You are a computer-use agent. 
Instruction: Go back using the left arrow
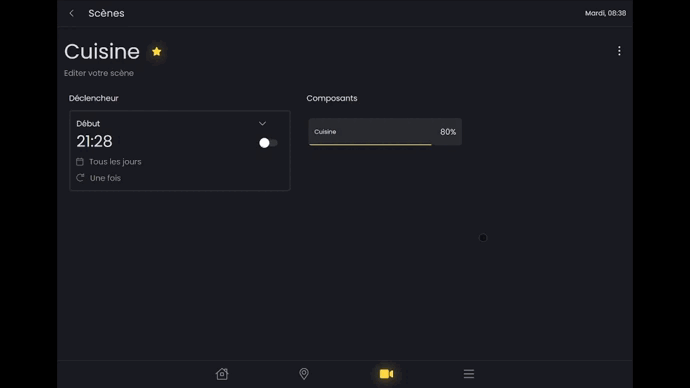(71, 13)
